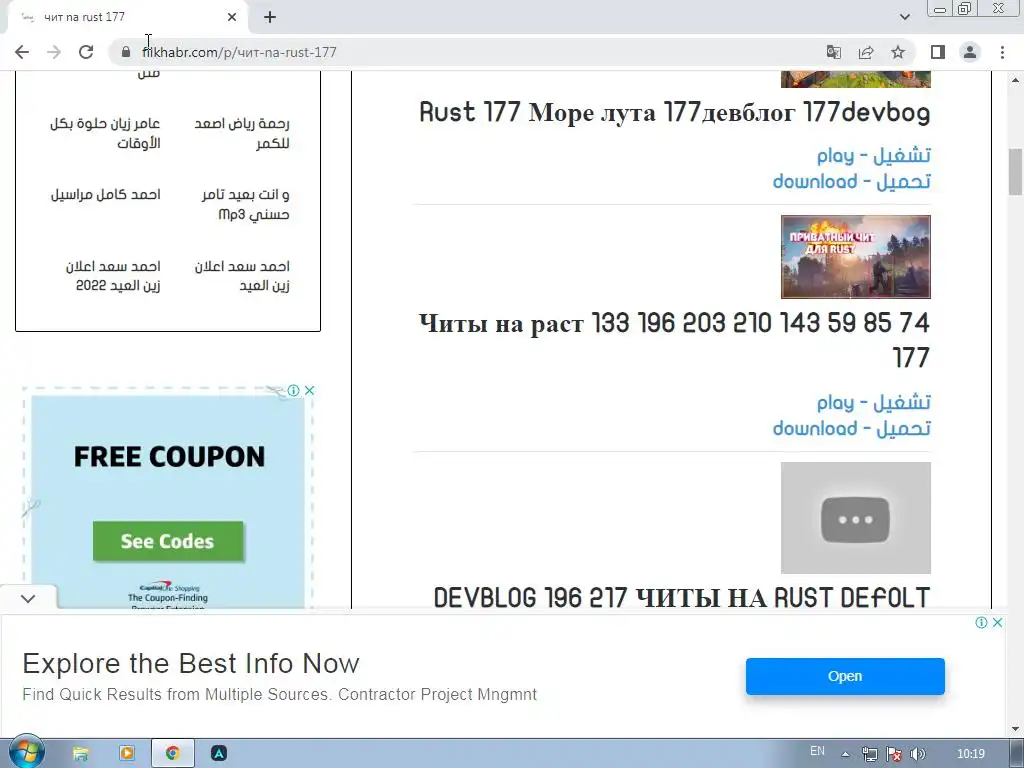The width and height of the screenshot is (1024, 768).
Task: Open the DEVBLOG 196 217 ЧИТЫ title
Action: 682,598
